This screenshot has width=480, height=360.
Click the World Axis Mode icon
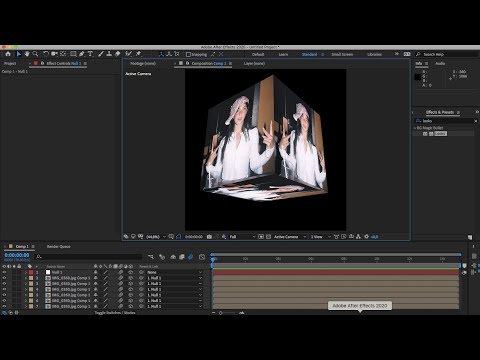[169, 54]
